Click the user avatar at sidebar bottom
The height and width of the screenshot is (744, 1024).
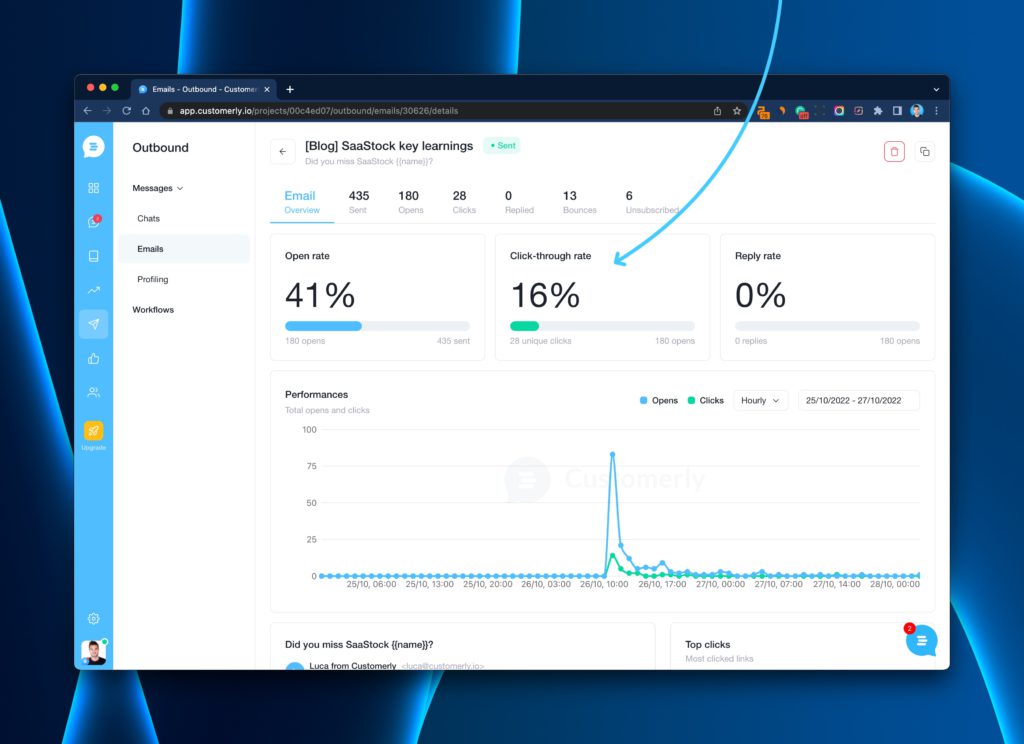pyautogui.click(x=93, y=652)
